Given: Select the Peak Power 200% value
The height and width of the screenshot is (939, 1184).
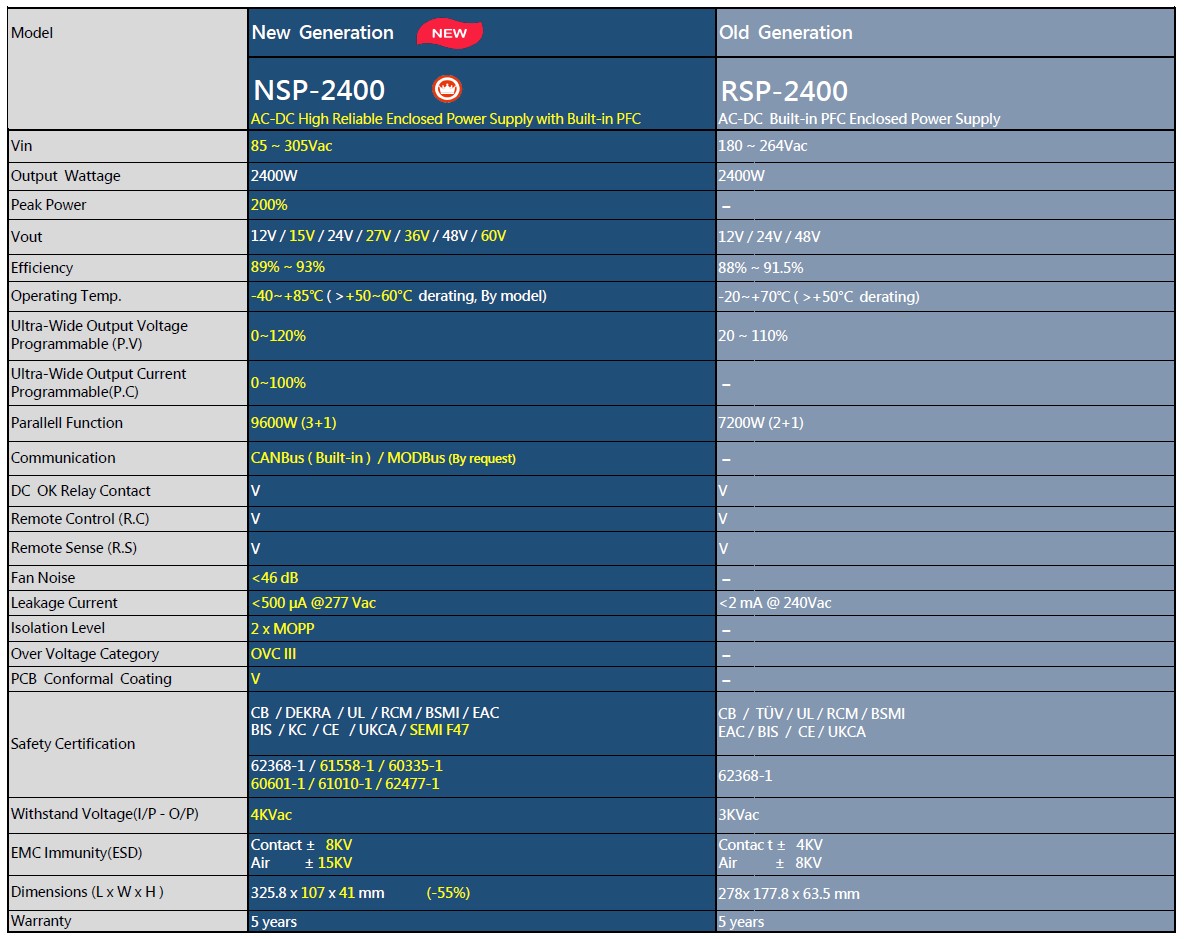Looking at the screenshot, I should pyautogui.click(x=269, y=205).
